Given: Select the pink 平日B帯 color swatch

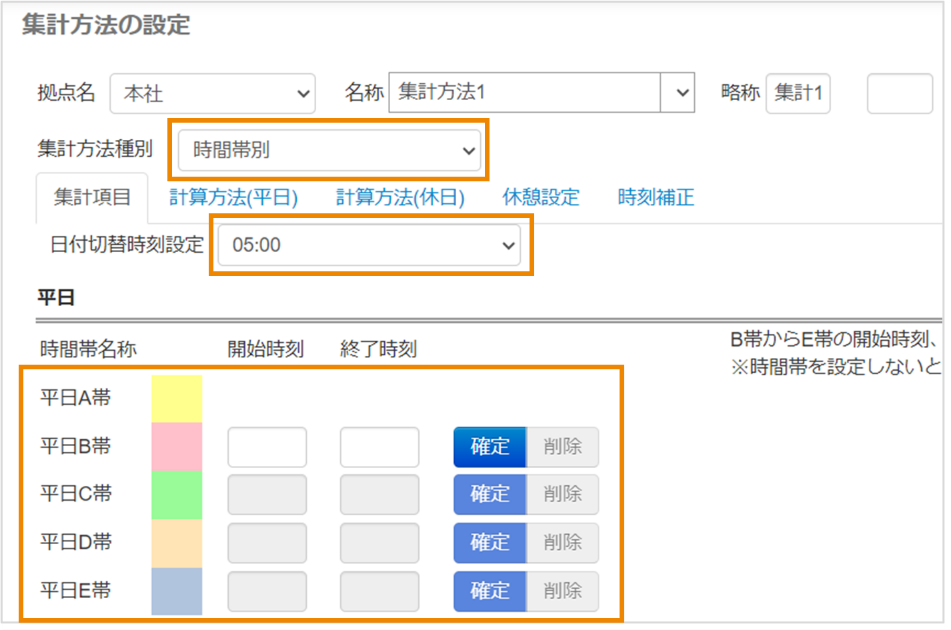Looking at the screenshot, I should 177,446.
